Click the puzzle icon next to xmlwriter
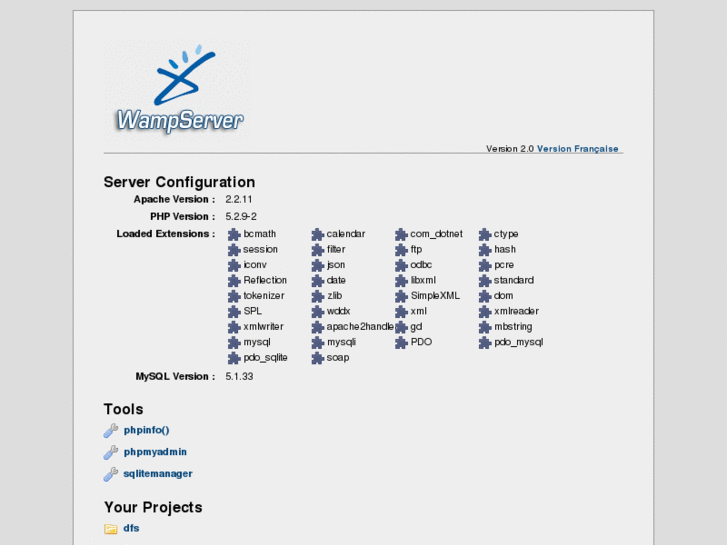This screenshot has width=727, height=545. pyautogui.click(x=234, y=327)
